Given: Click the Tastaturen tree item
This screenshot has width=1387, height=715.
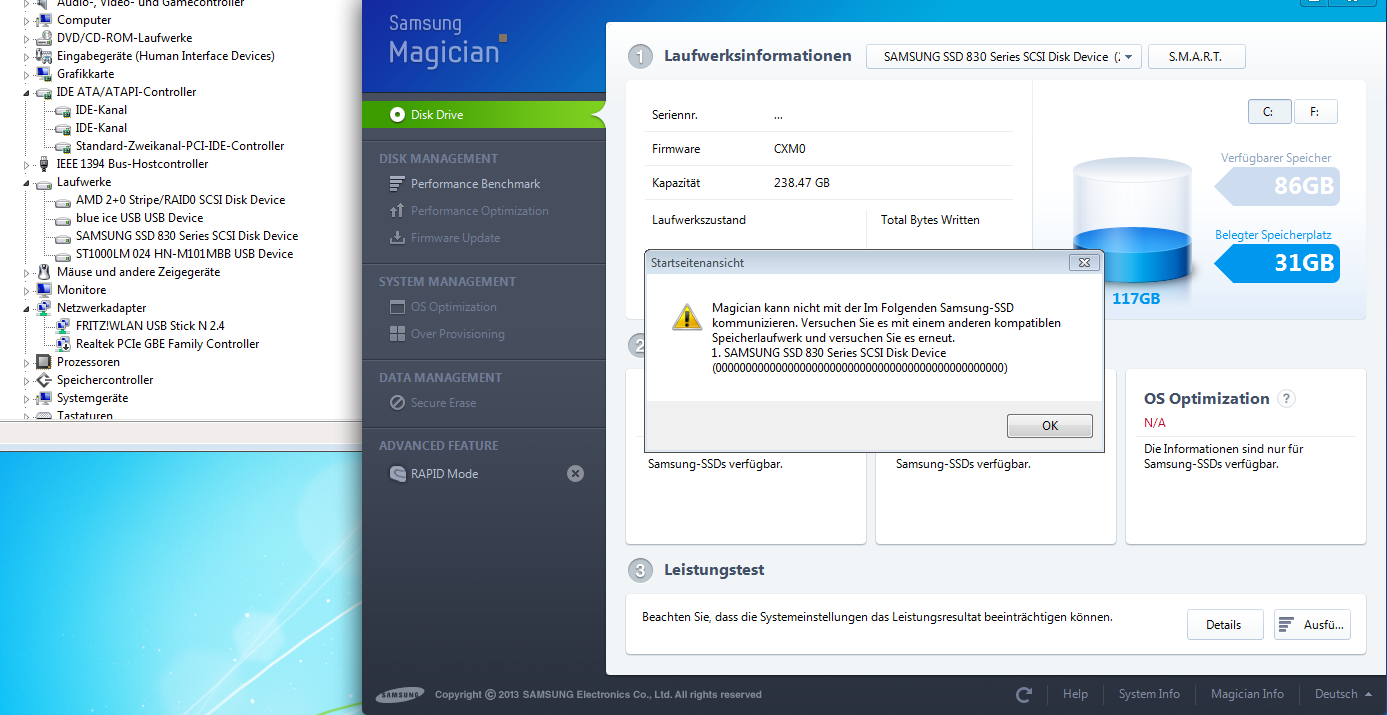Looking at the screenshot, I should [x=85, y=415].
